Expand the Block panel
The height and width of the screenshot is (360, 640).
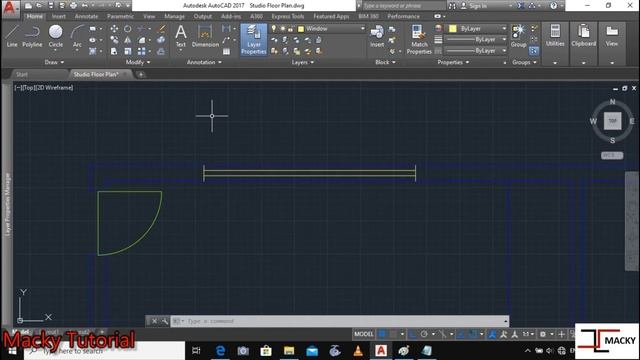pos(385,62)
